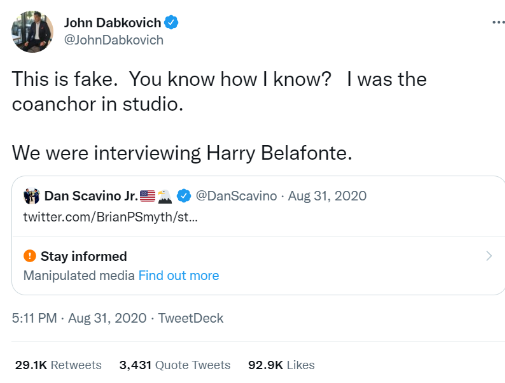The width and height of the screenshot is (505, 383).
Task: Click the Dan Scavino Jr. name in quoted tweet
Action: tap(91, 196)
